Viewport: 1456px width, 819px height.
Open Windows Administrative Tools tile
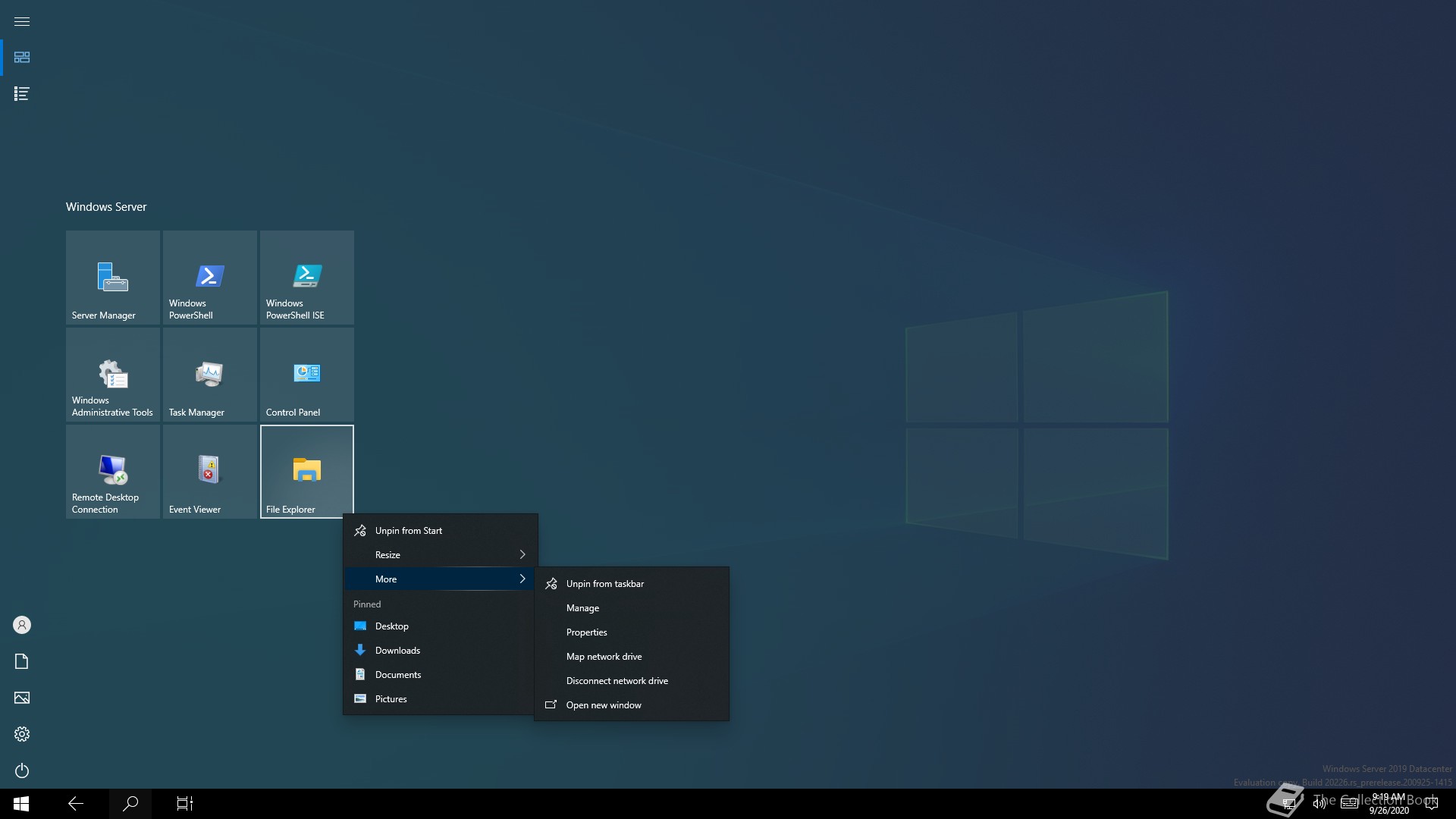[x=112, y=375]
